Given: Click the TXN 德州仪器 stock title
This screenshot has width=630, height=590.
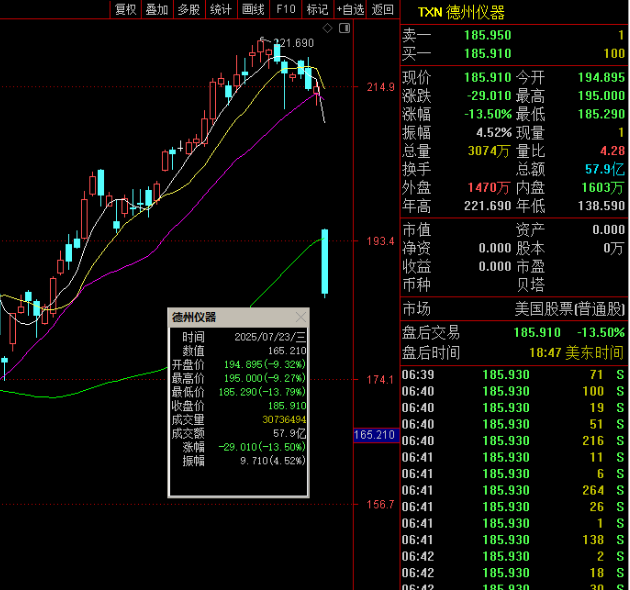Looking at the screenshot, I should (461, 12).
